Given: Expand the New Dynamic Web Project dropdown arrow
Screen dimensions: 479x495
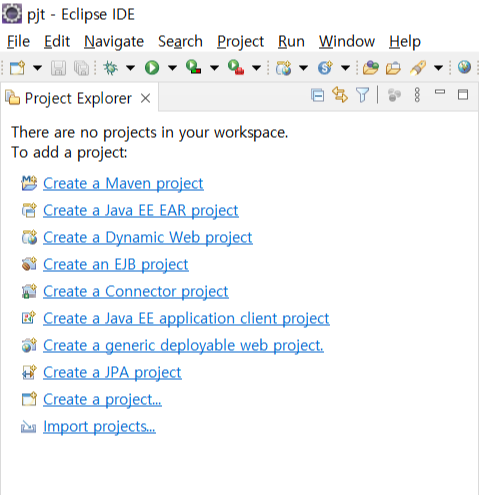Looking at the screenshot, I should (x=303, y=68).
